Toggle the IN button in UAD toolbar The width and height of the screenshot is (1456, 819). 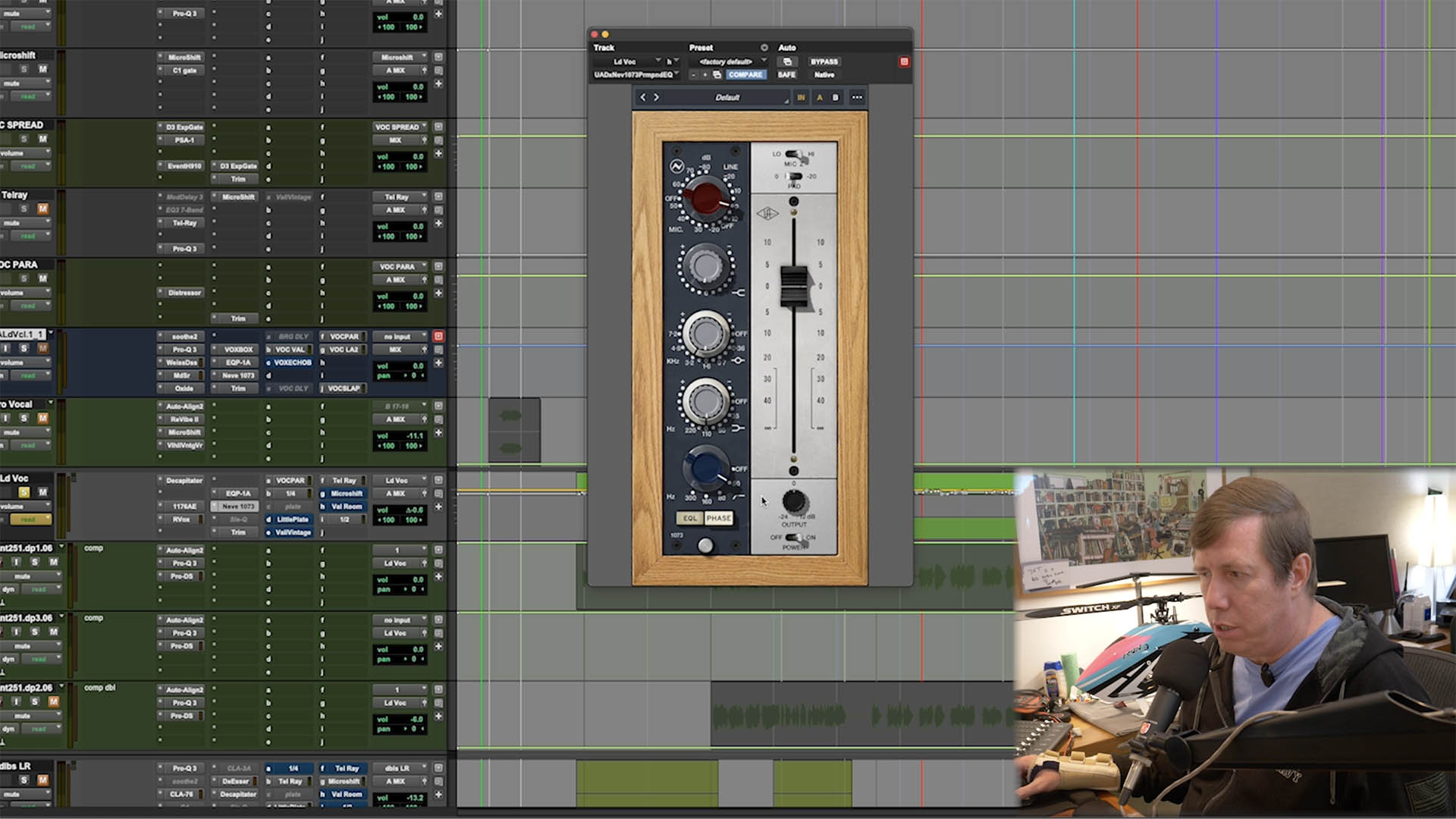click(801, 97)
